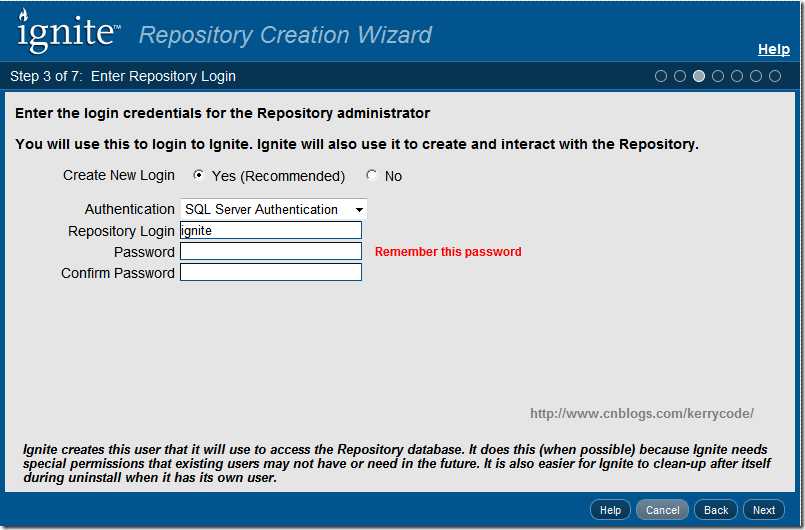This screenshot has height=530, width=805.
Task: Select the Yes (Recommended) radio button
Action: point(198,175)
